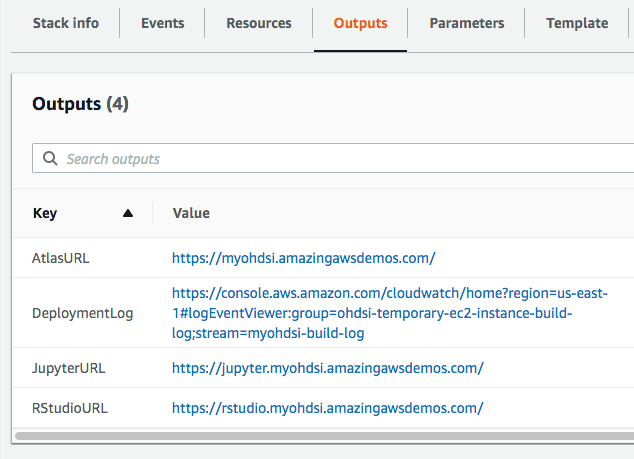634x459 pixels.
Task: Open the myohdsi.amazingawsdemos.com Atlas link
Action: tap(303, 257)
